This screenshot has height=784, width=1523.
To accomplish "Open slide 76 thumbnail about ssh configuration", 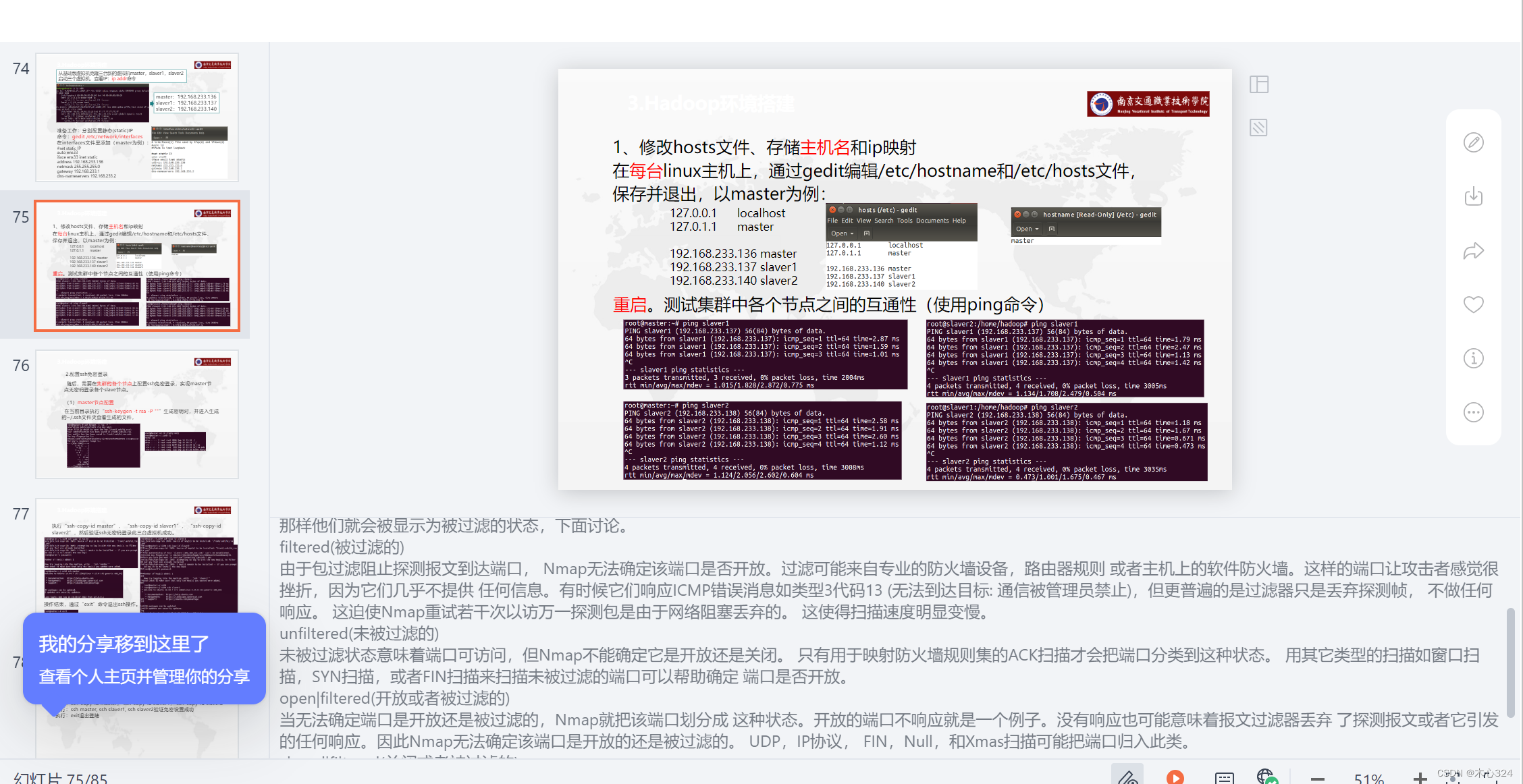I will pos(137,414).
